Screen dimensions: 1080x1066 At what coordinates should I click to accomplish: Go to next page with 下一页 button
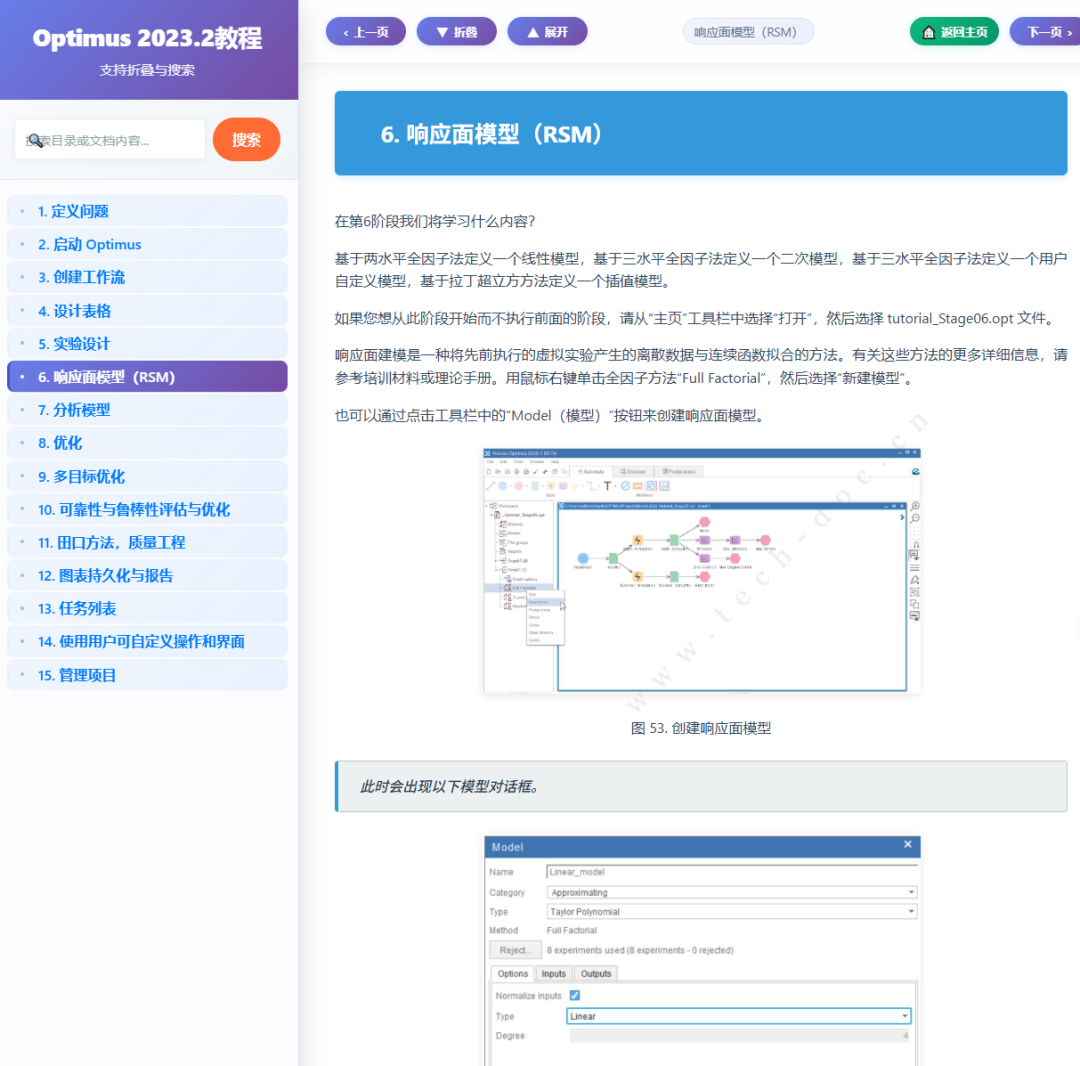1047,32
